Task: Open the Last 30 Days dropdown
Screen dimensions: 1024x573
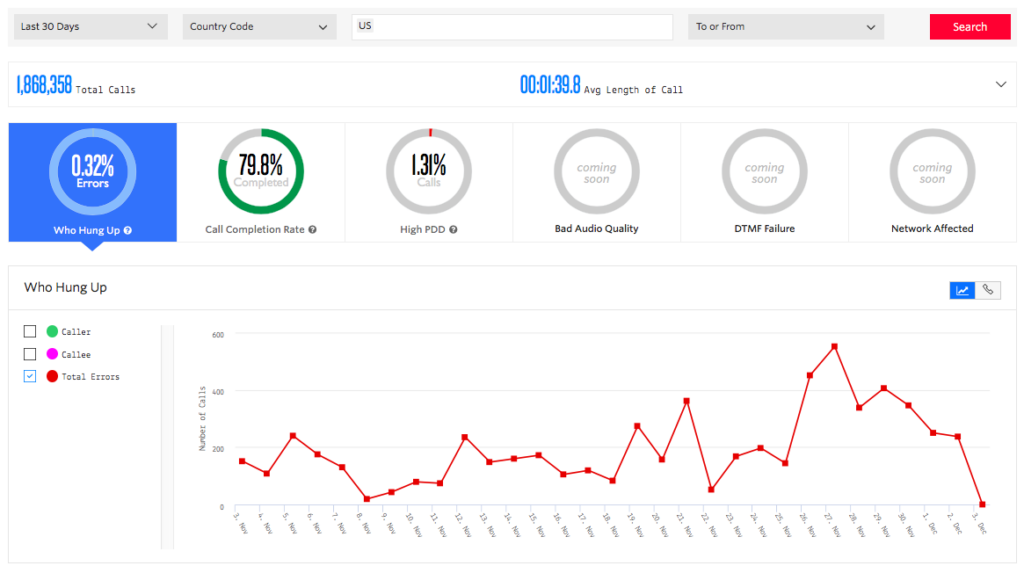Action: click(x=90, y=27)
